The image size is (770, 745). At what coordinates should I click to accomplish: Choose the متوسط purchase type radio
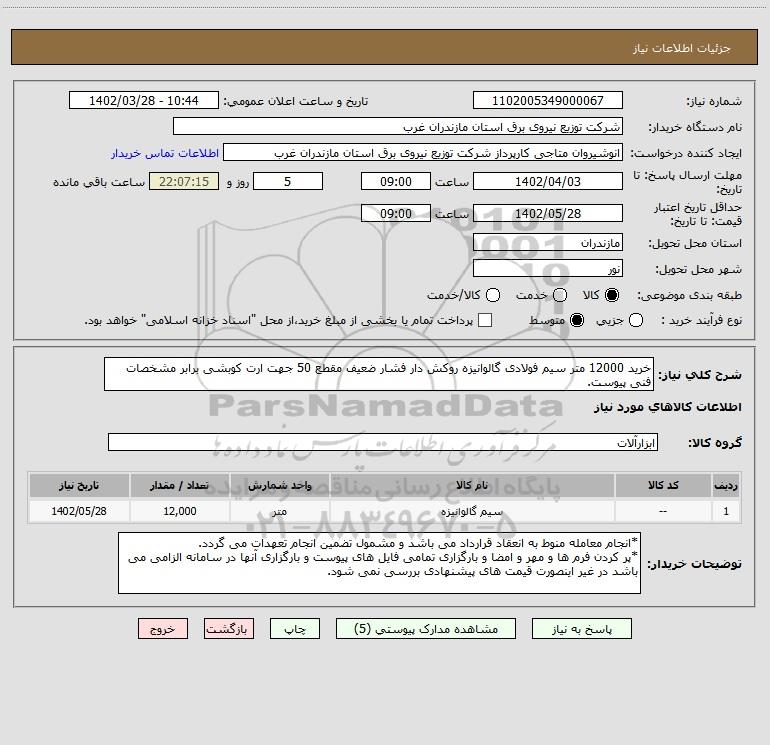coord(577,320)
